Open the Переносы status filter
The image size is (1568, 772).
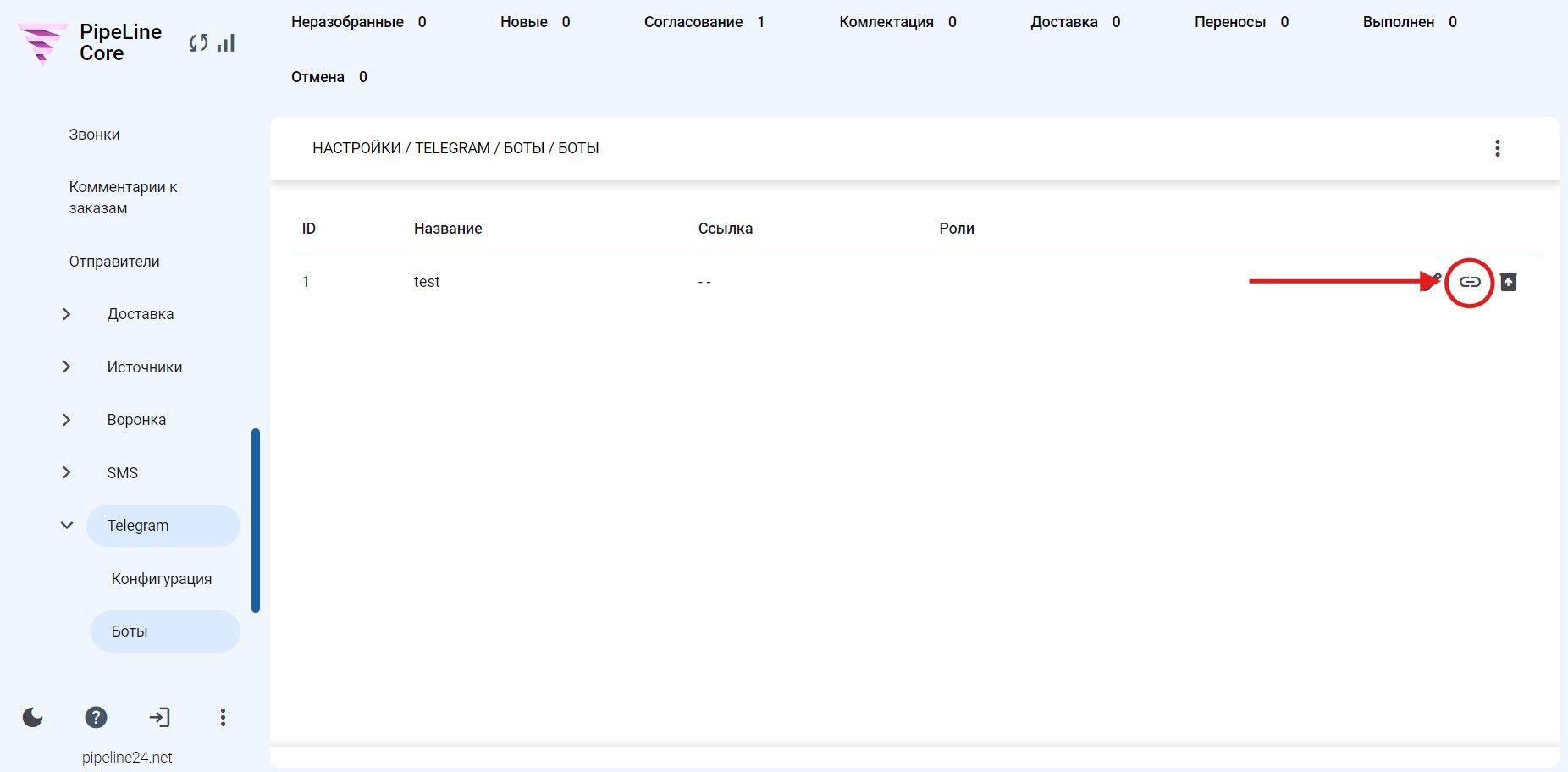(1241, 22)
